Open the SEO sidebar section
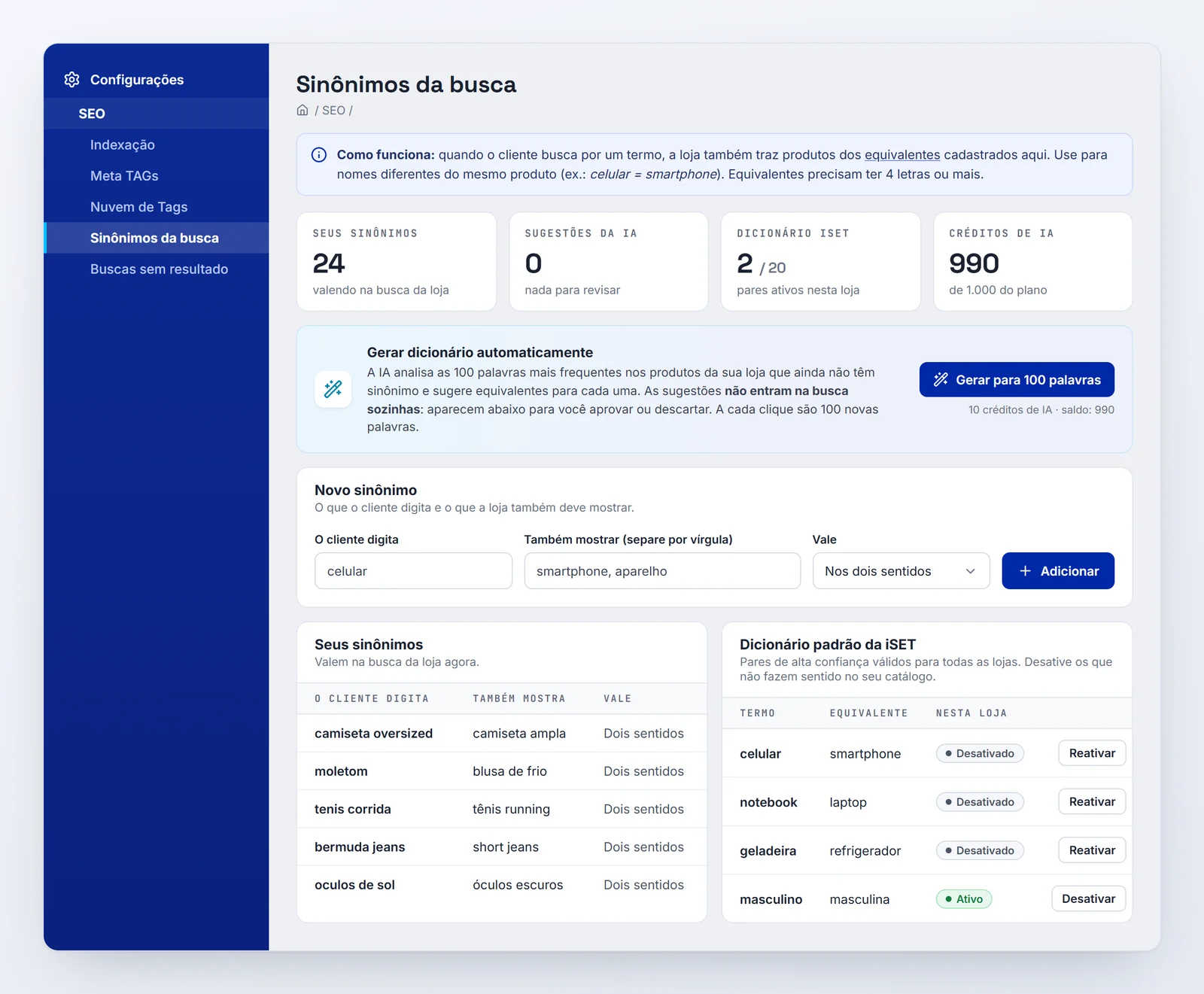1204x994 pixels. pyautogui.click(x=157, y=114)
